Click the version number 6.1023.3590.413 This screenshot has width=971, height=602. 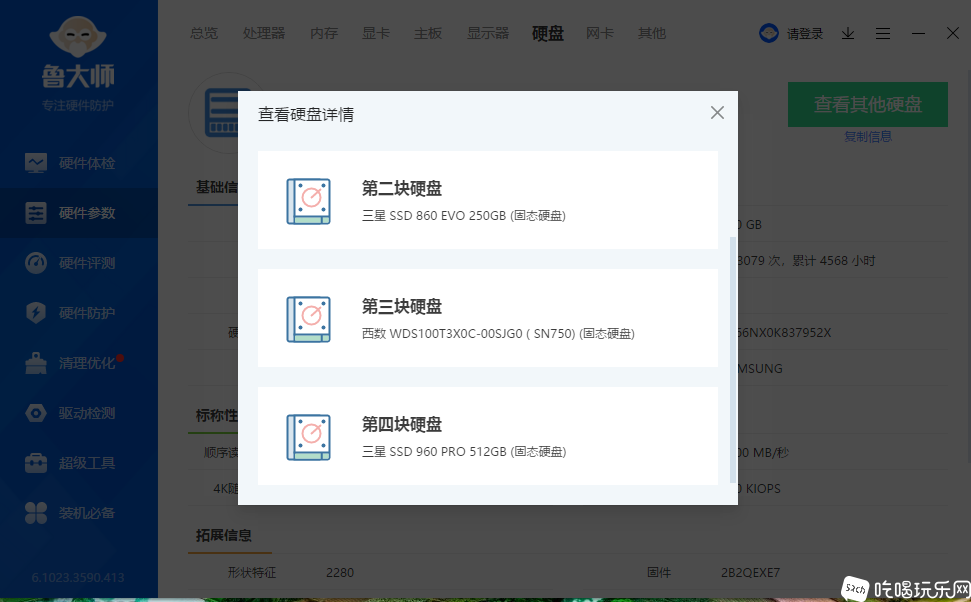[x=78, y=578]
